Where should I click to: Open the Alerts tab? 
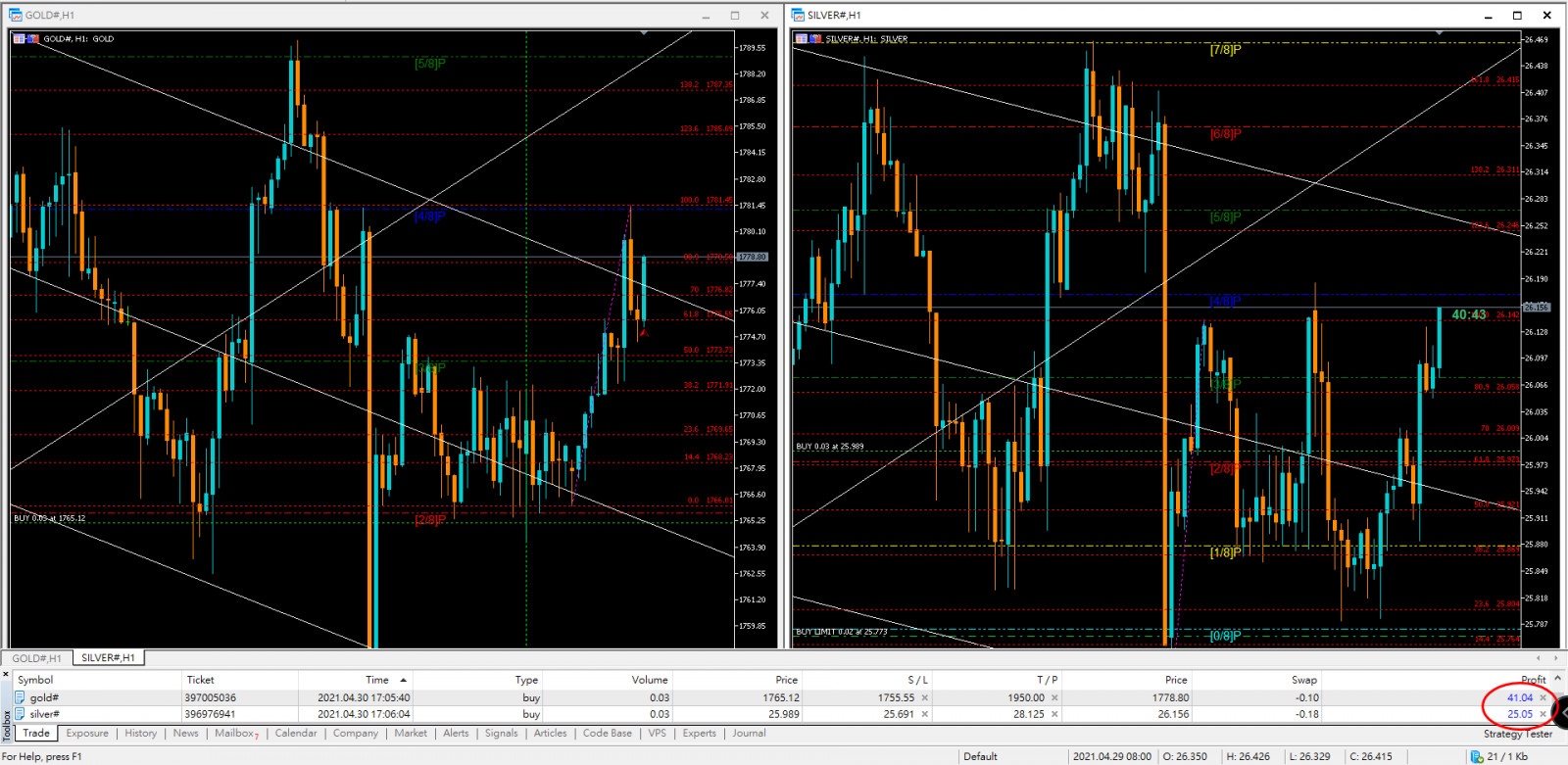pyautogui.click(x=456, y=733)
